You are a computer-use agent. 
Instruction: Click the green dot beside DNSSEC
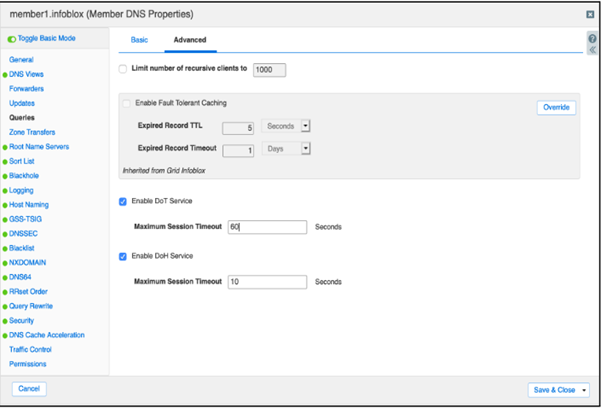tap(5, 234)
